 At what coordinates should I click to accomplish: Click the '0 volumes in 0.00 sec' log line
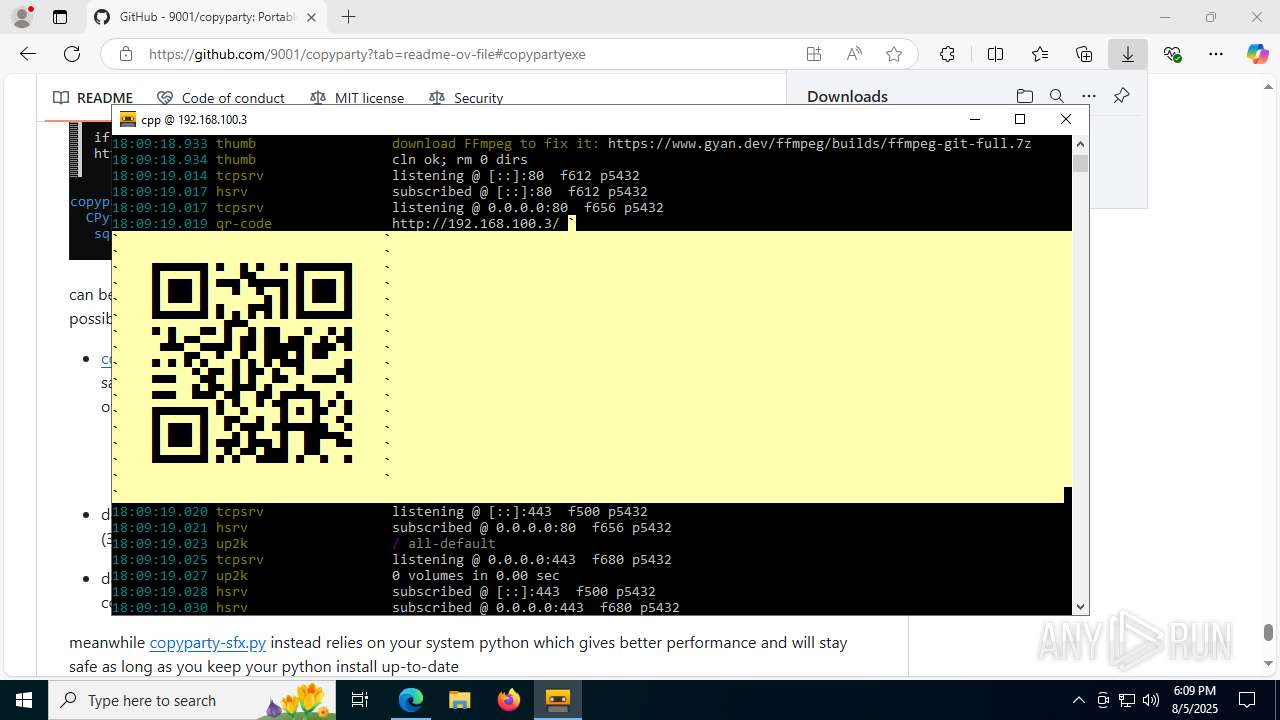476,575
